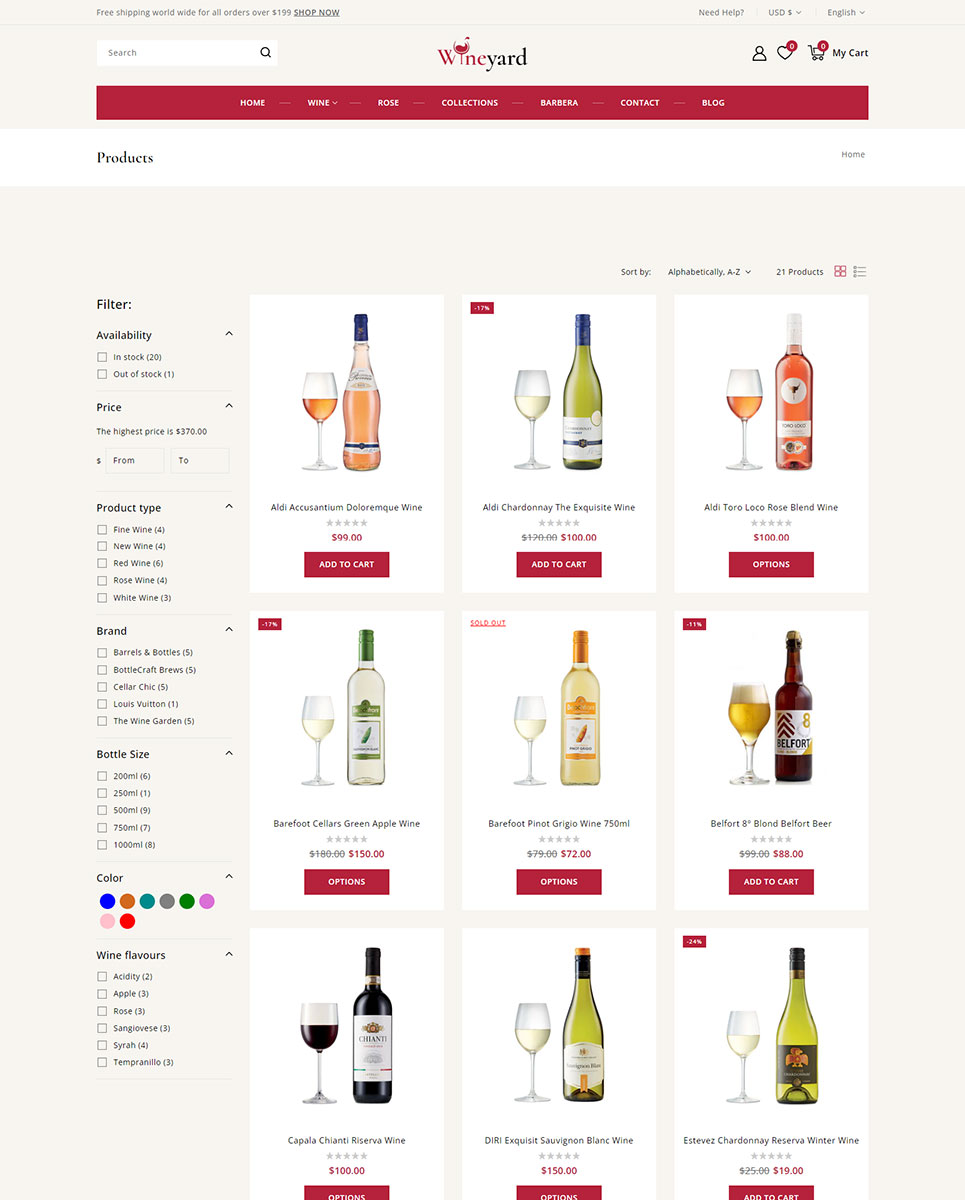
Task: Switch to grid view layout
Action: (x=840, y=272)
